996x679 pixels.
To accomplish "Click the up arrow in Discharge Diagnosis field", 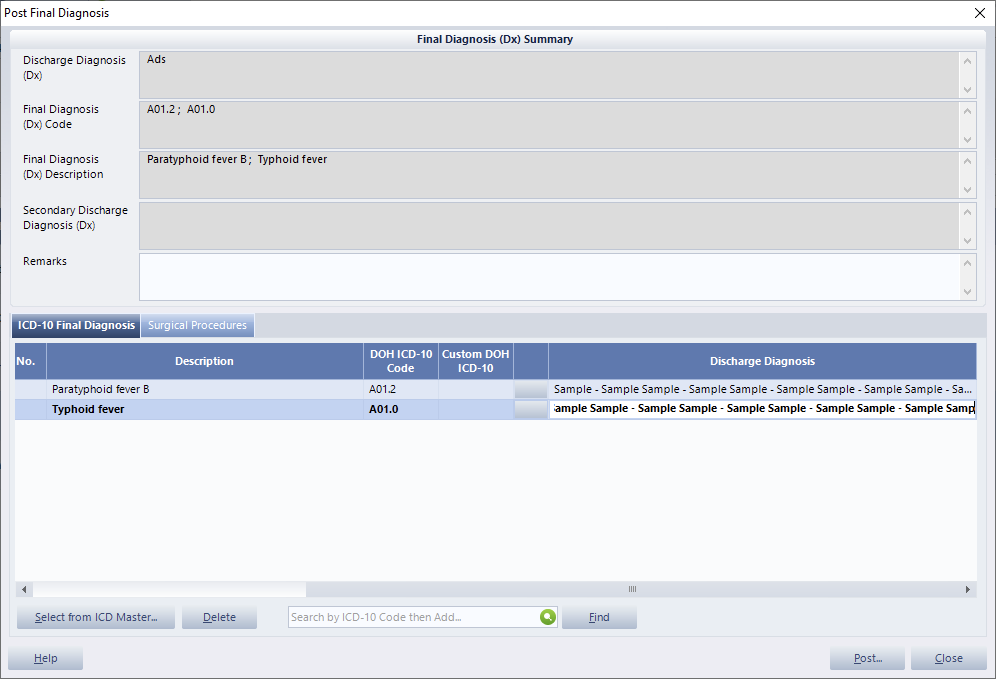I will point(967,61).
